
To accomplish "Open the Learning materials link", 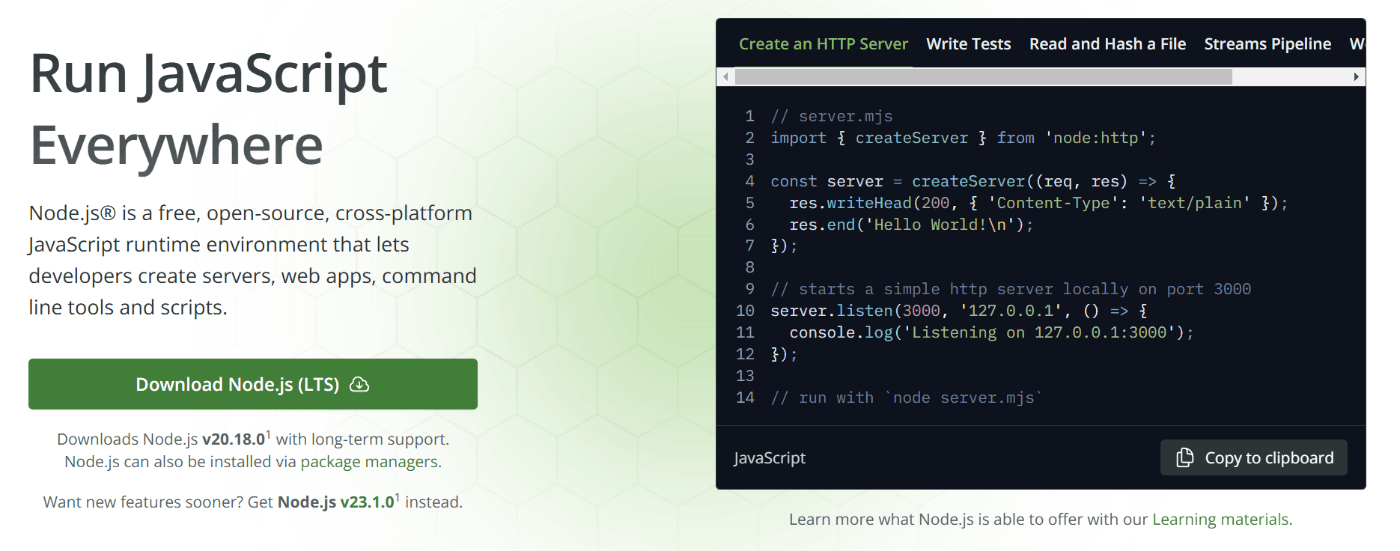I will (x=1220, y=519).
